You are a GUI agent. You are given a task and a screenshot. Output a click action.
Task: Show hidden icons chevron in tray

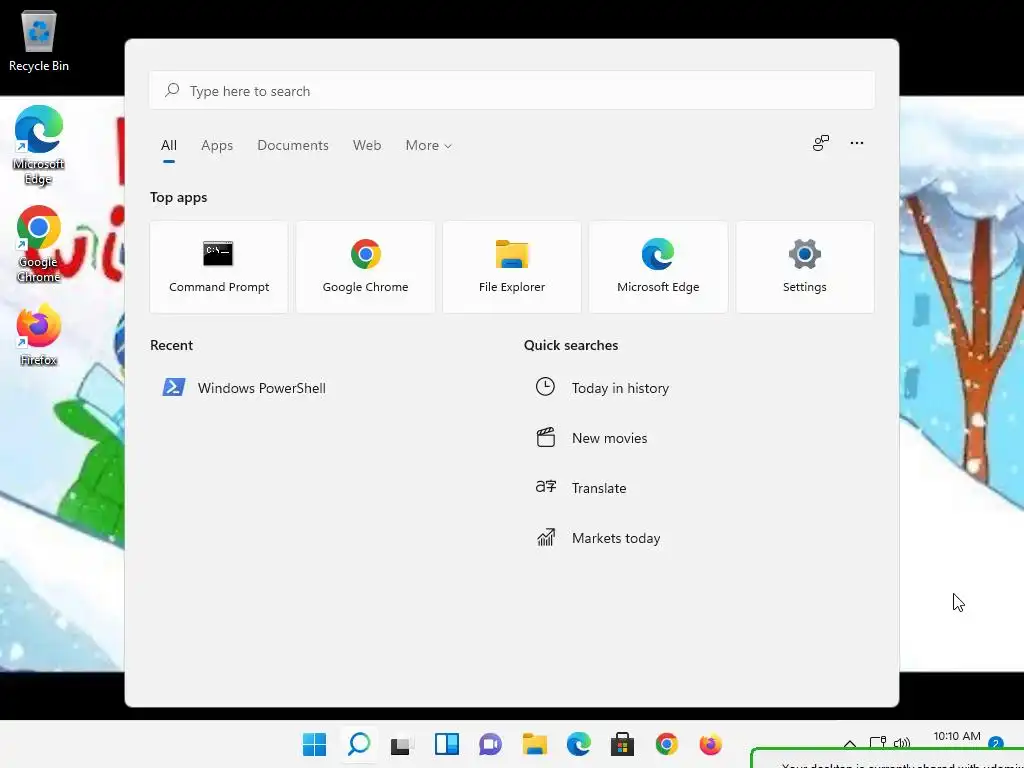point(850,744)
